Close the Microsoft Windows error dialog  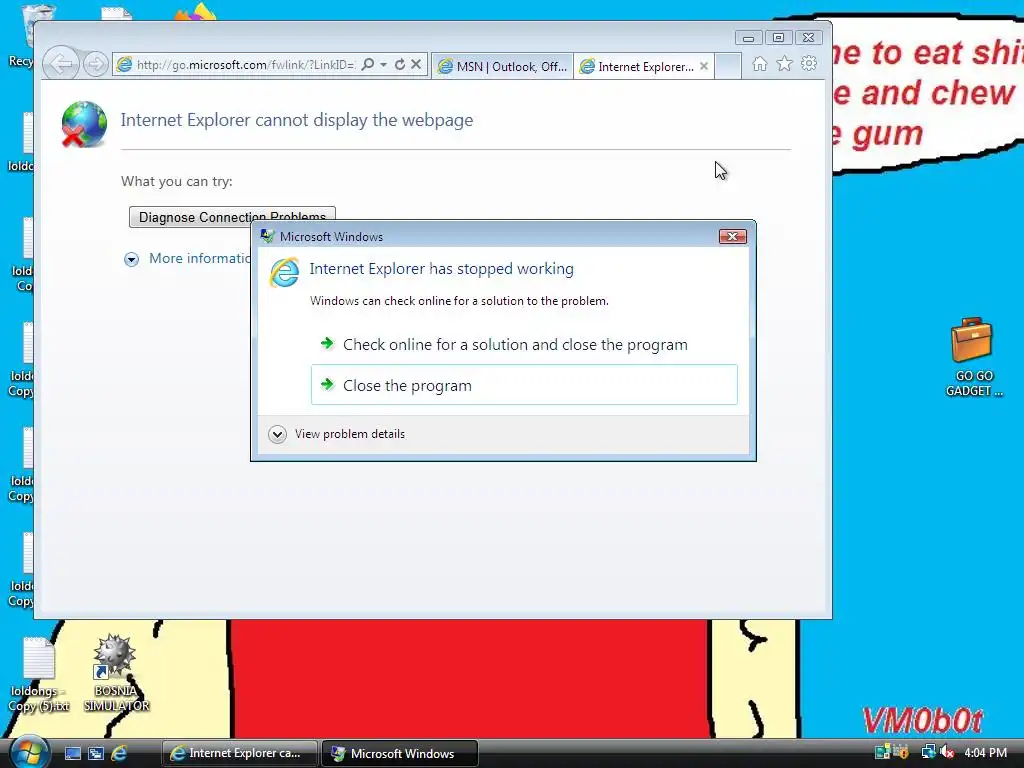[x=732, y=236]
